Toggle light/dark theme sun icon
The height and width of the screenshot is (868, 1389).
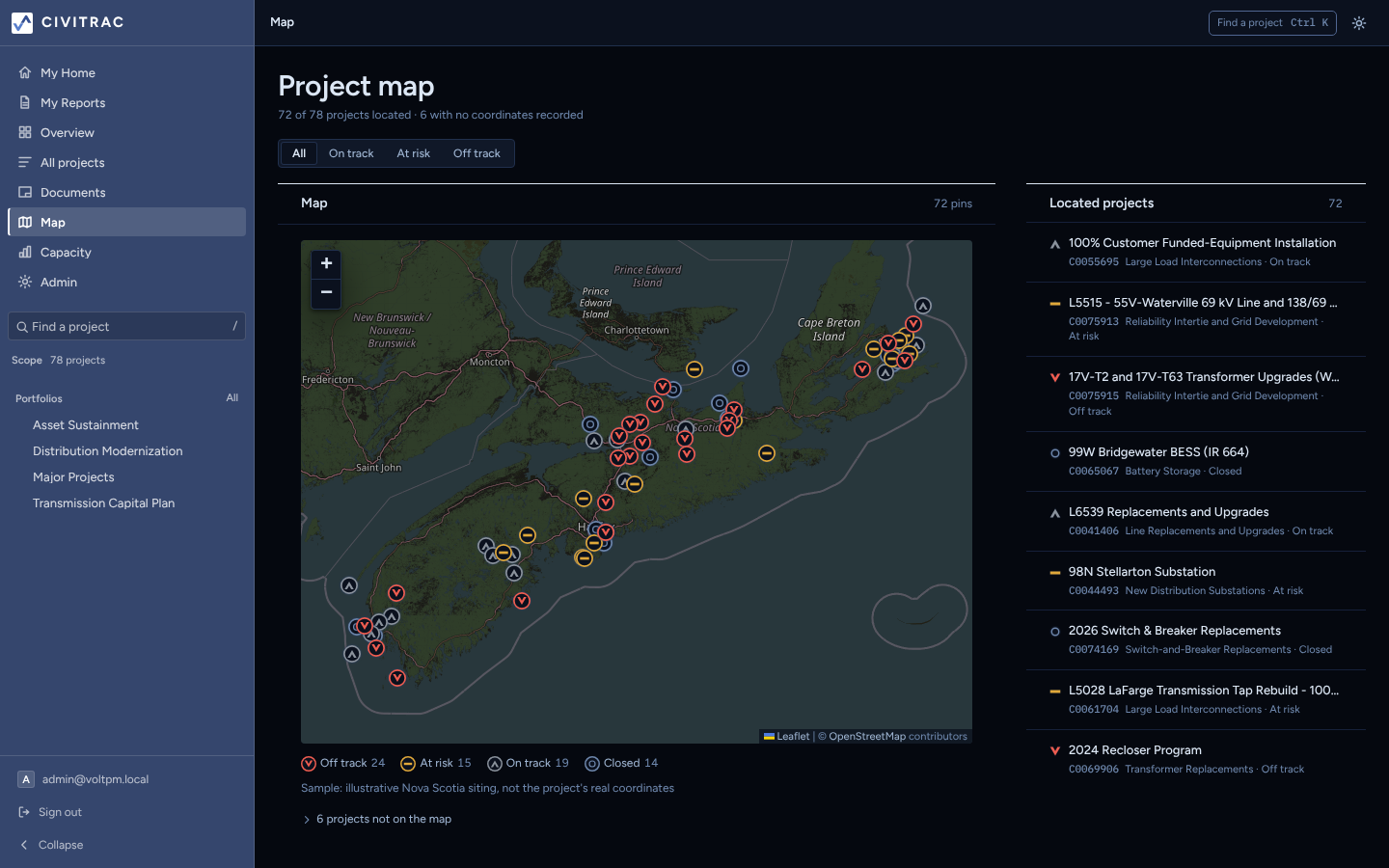pyautogui.click(x=1359, y=23)
